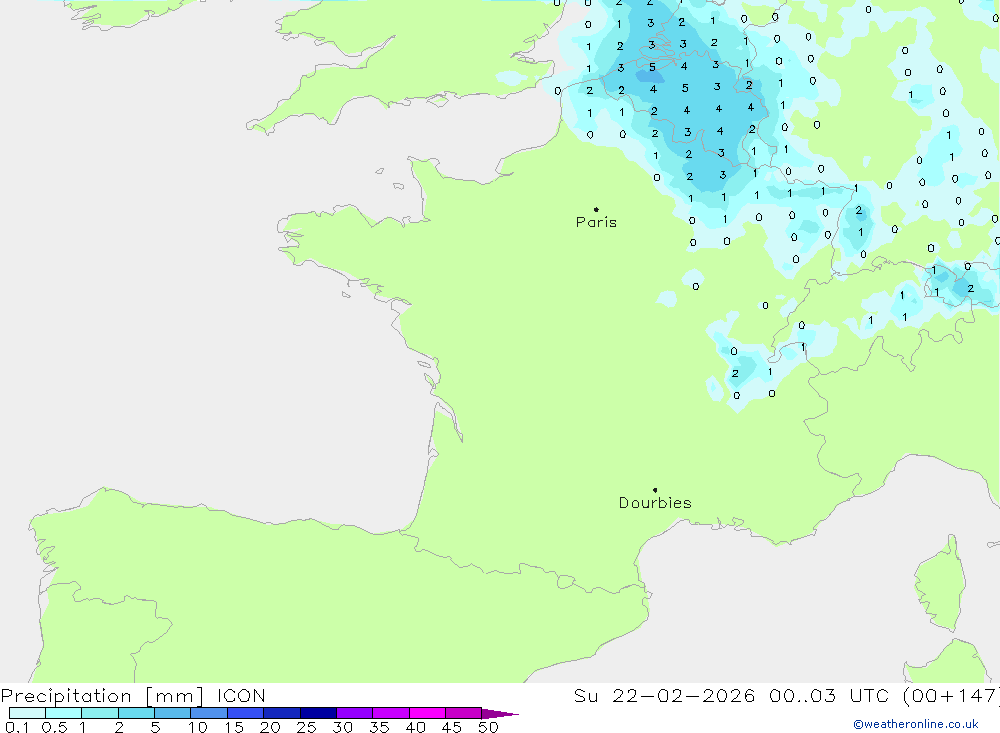Click the Dourbies city label
Viewport: 1000px width, 733px height.
click(655, 503)
